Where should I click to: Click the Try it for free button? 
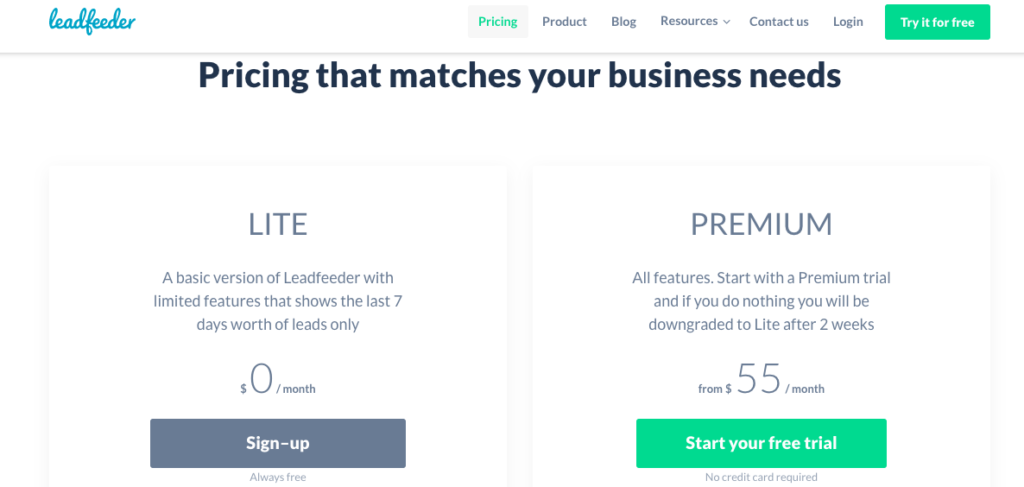pos(937,22)
